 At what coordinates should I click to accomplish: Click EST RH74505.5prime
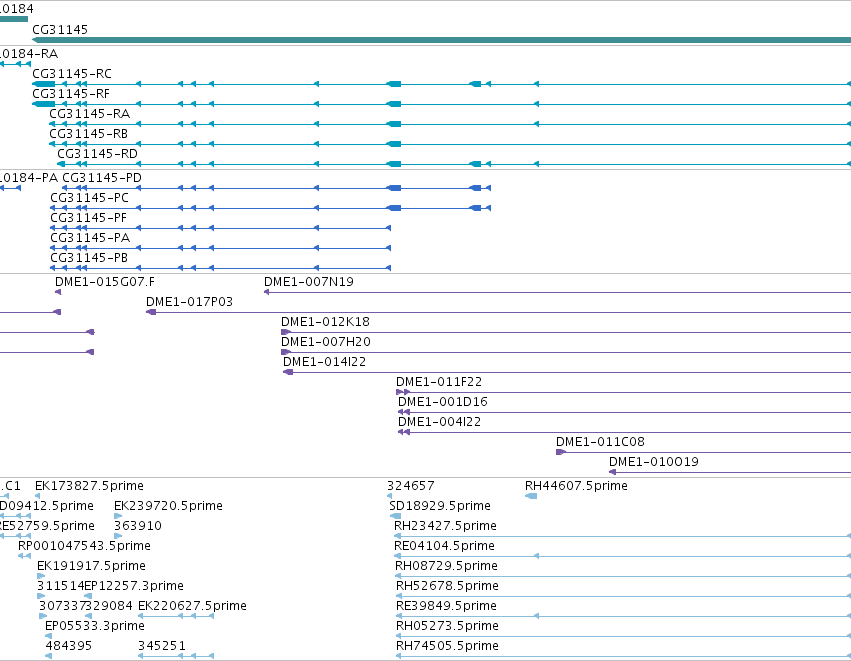(x=447, y=647)
